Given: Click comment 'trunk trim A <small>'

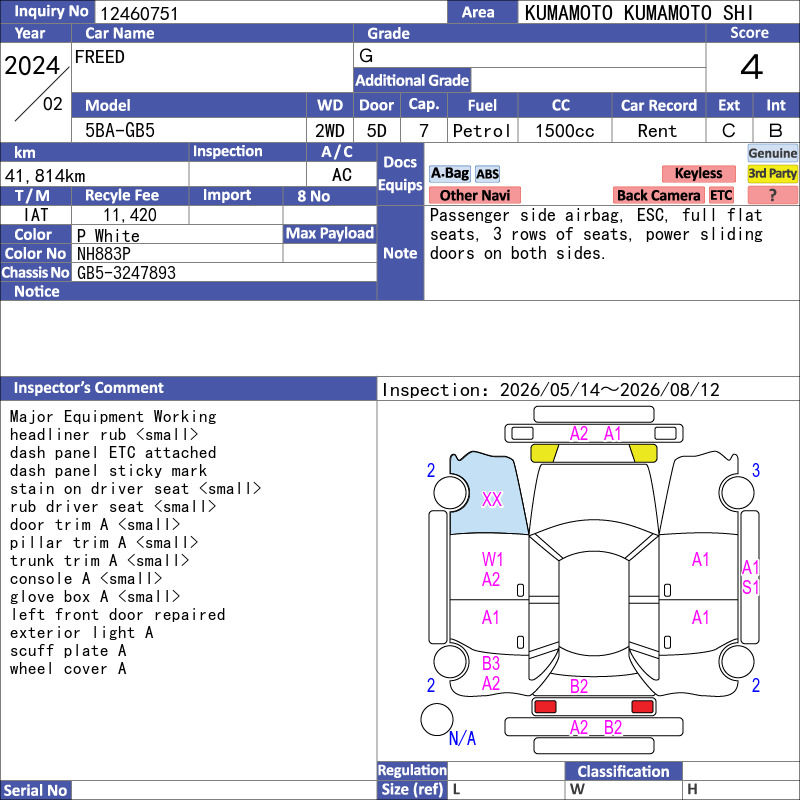Looking at the screenshot, I should pyautogui.click(x=99, y=561).
